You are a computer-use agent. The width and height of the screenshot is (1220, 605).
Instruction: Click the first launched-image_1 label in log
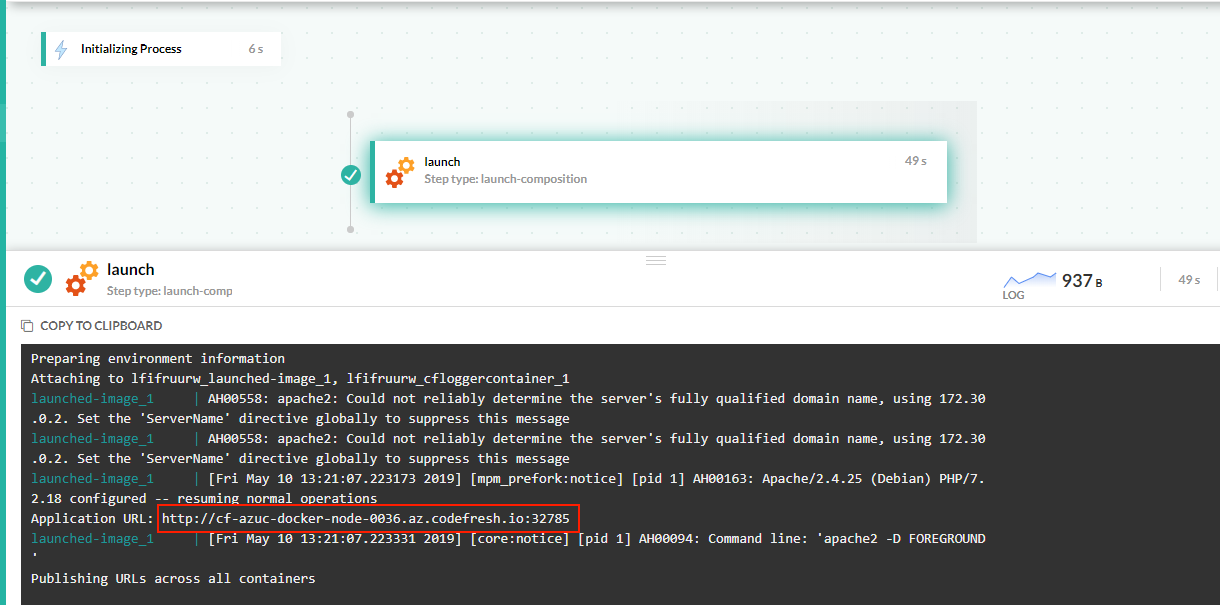pyautogui.click(x=92, y=399)
